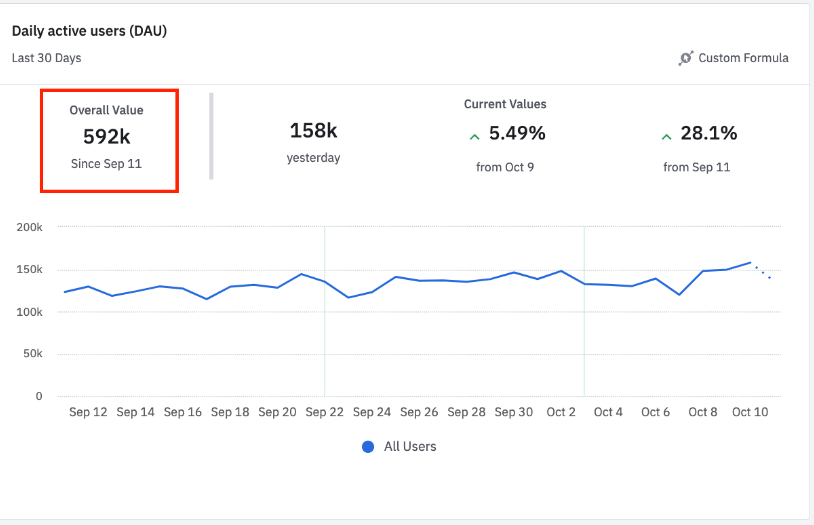The width and height of the screenshot is (814, 525).
Task: Click the Daily active users (DAU) title
Action: pyautogui.click(x=89, y=31)
